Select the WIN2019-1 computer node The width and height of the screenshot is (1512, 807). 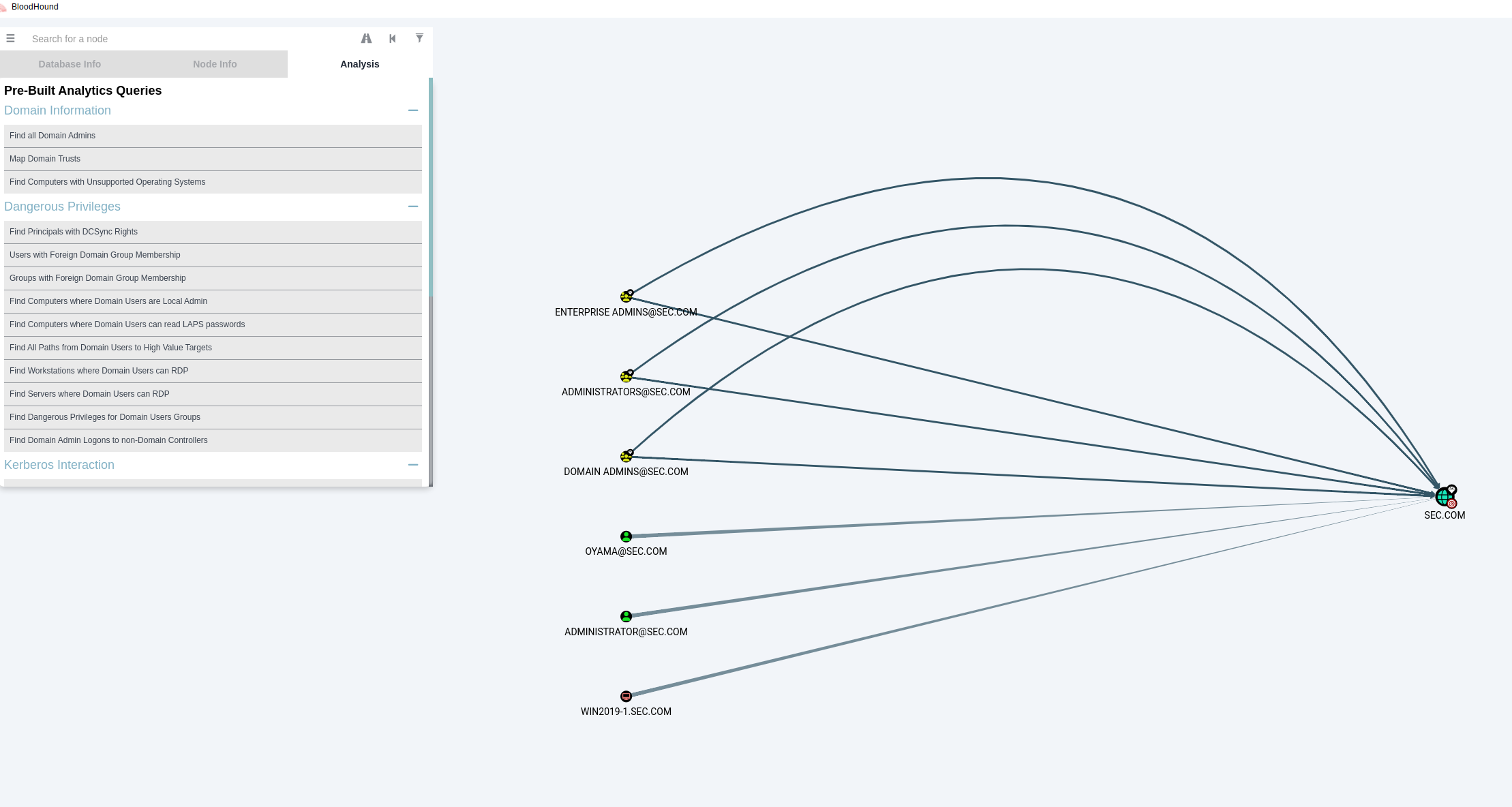coord(626,696)
